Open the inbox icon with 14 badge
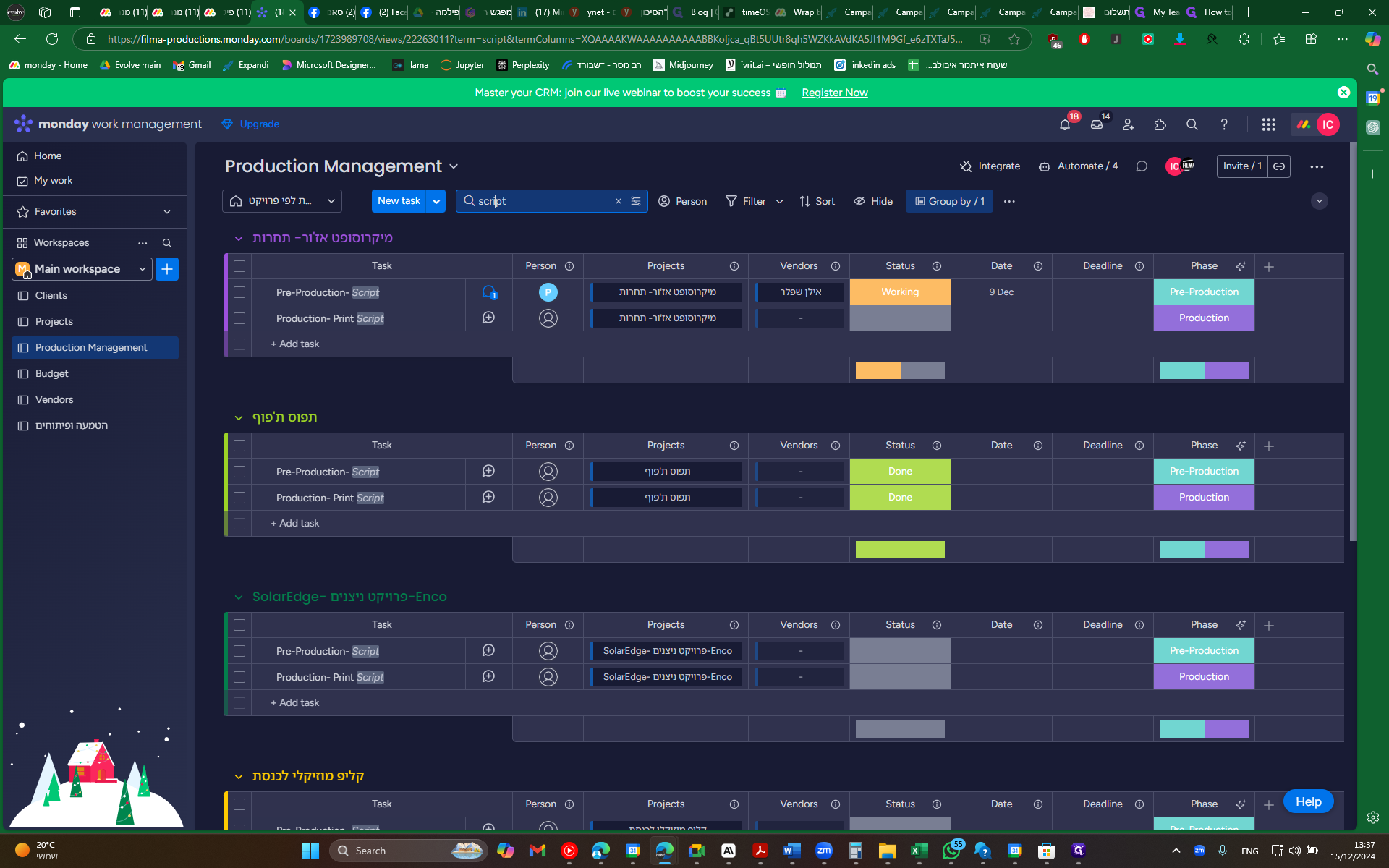This screenshot has height=868, width=1389. coord(1097,124)
